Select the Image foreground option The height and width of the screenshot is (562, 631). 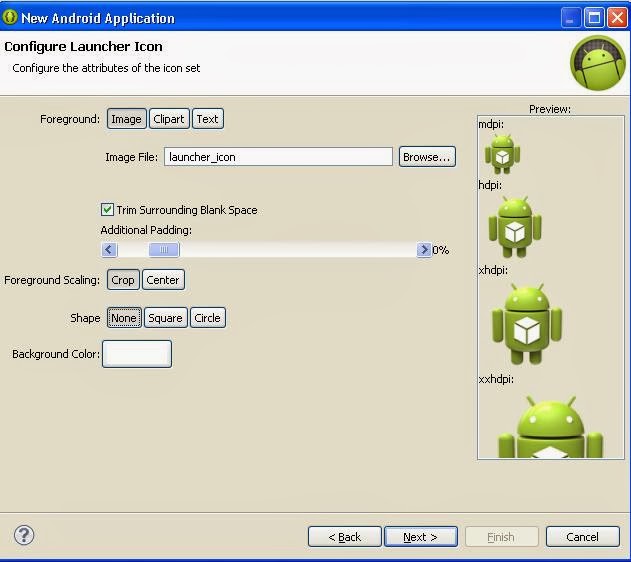coord(126,119)
